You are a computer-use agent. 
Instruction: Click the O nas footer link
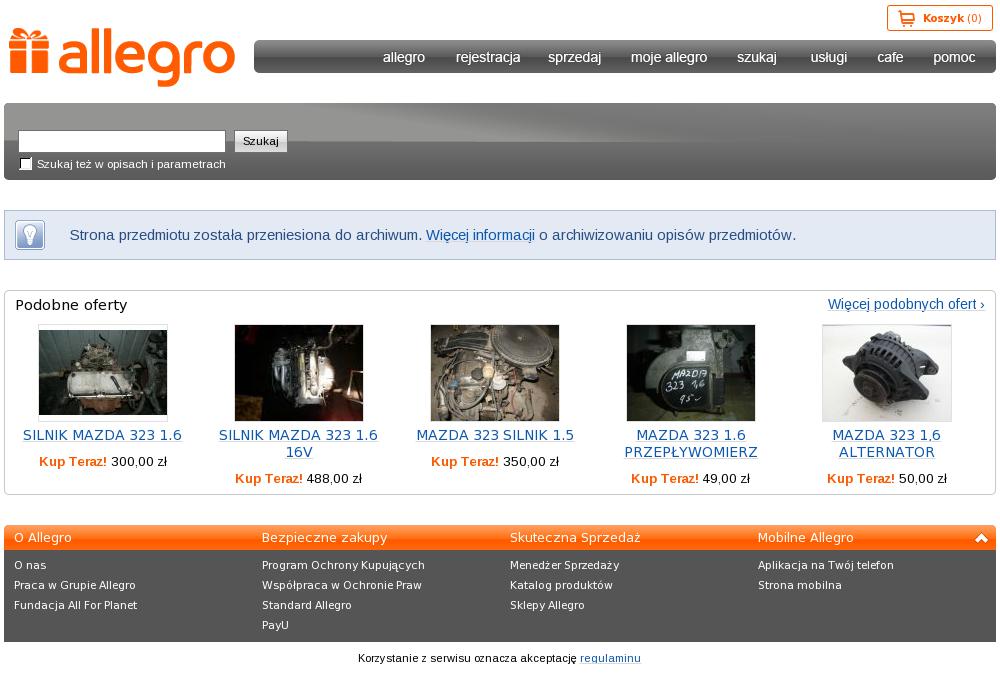tap(30, 565)
